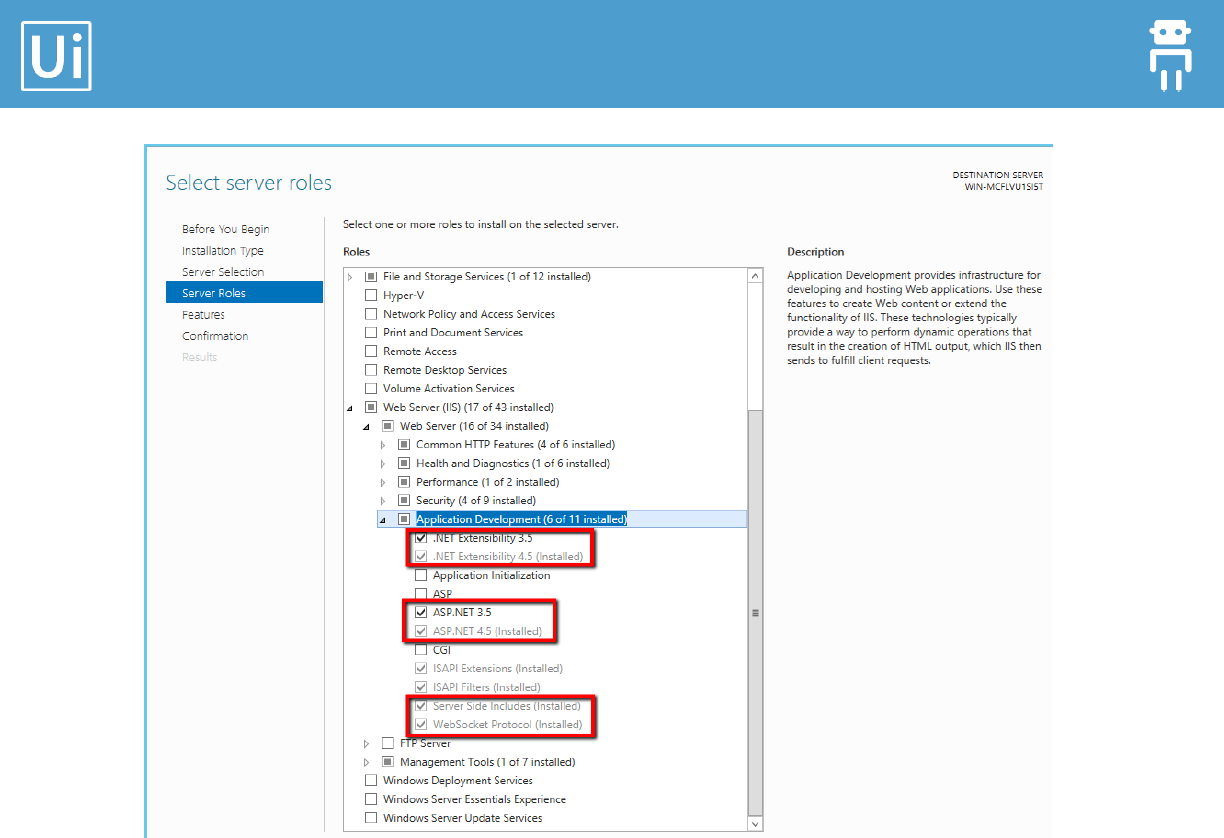Check Volume Activation Services
Image resolution: width=1224 pixels, height=838 pixels.
pyautogui.click(x=371, y=388)
